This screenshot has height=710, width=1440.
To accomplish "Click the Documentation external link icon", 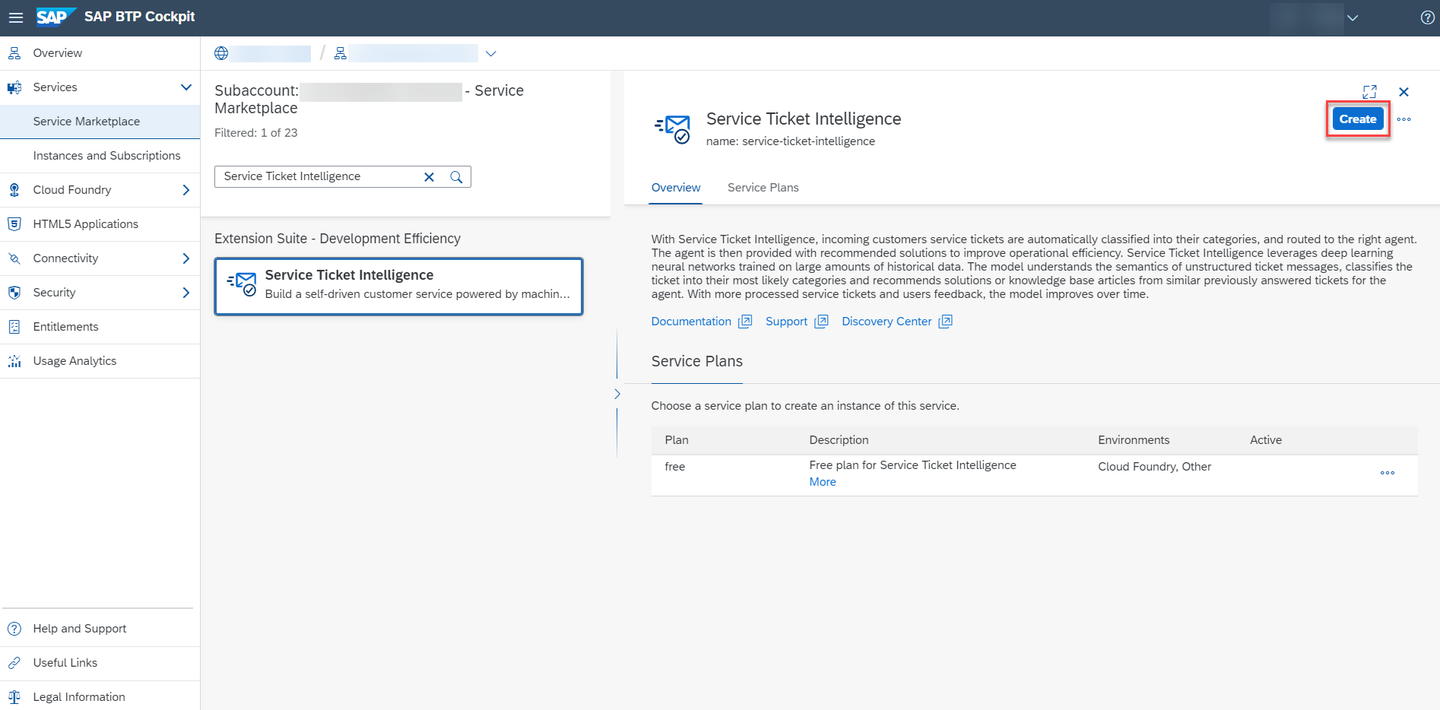I will tap(745, 322).
